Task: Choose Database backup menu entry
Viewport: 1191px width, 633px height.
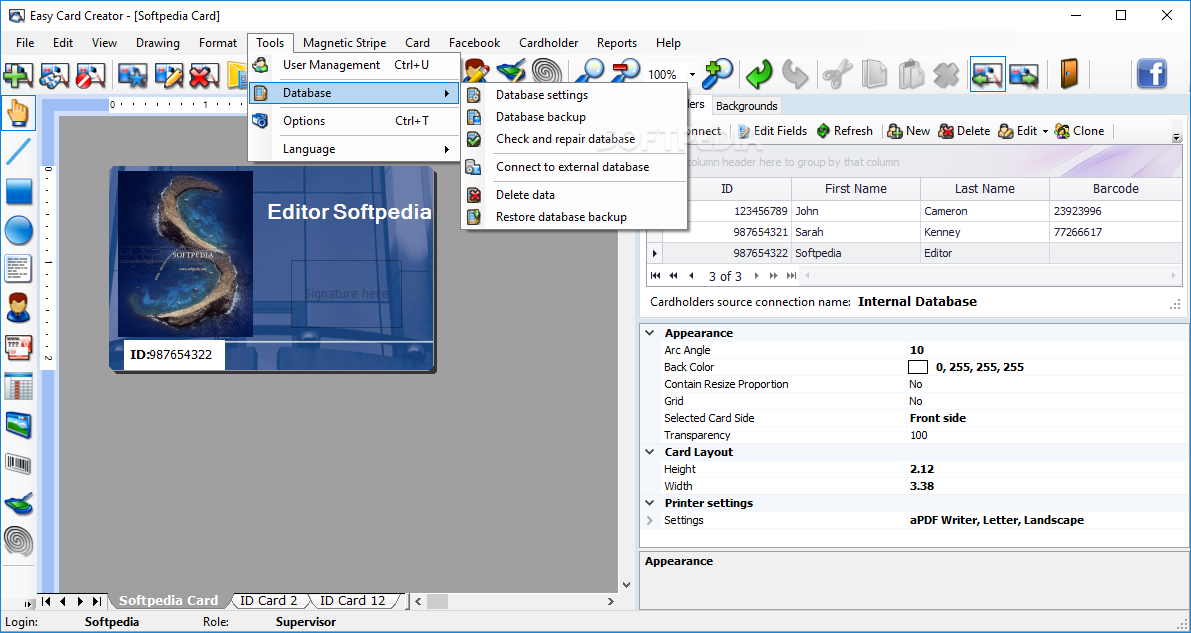Action: pyautogui.click(x=573, y=117)
